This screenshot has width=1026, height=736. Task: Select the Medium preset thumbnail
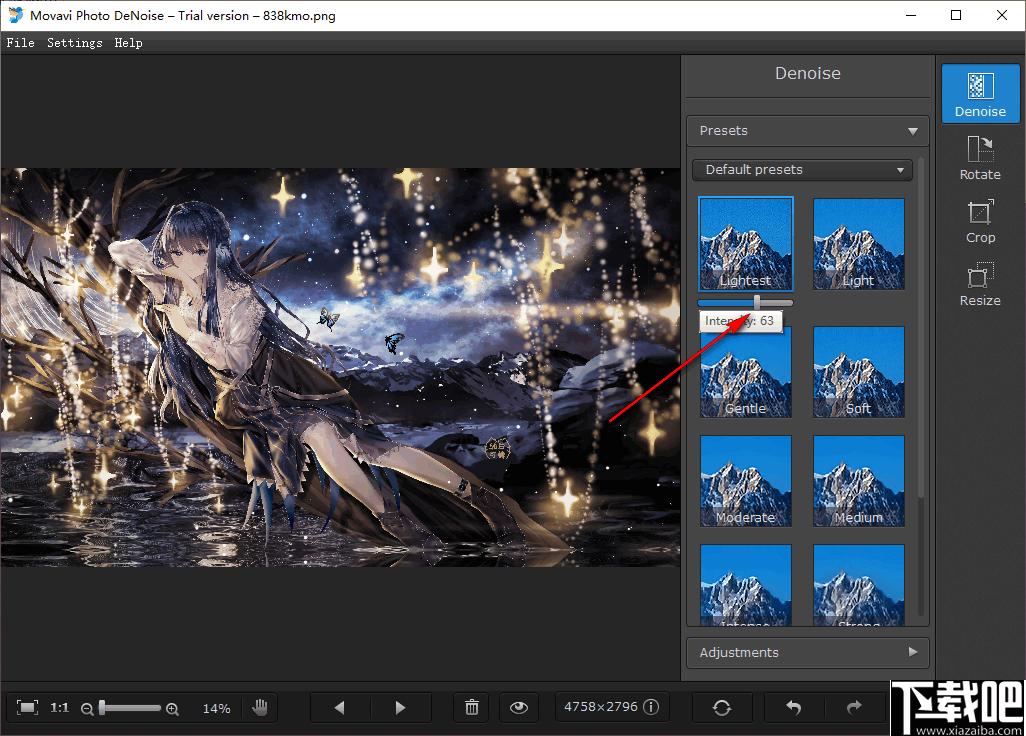coord(858,481)
